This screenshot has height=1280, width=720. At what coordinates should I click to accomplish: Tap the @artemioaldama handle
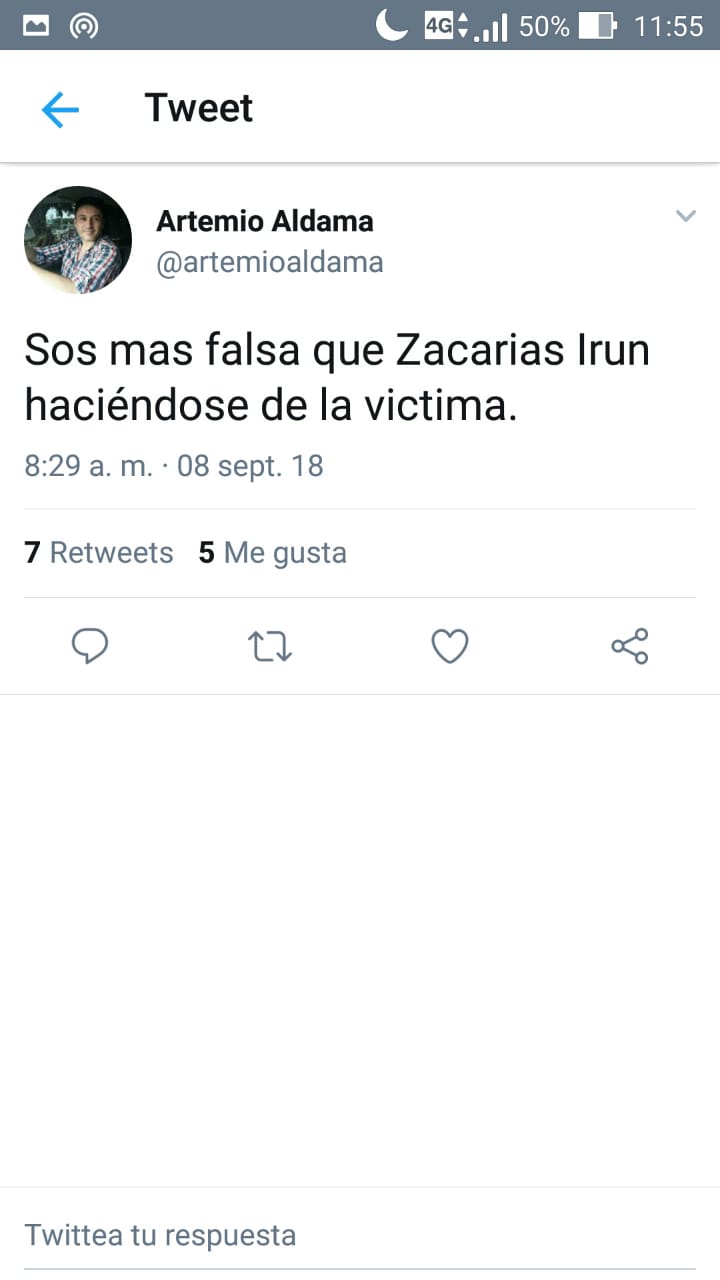[270, 262]
